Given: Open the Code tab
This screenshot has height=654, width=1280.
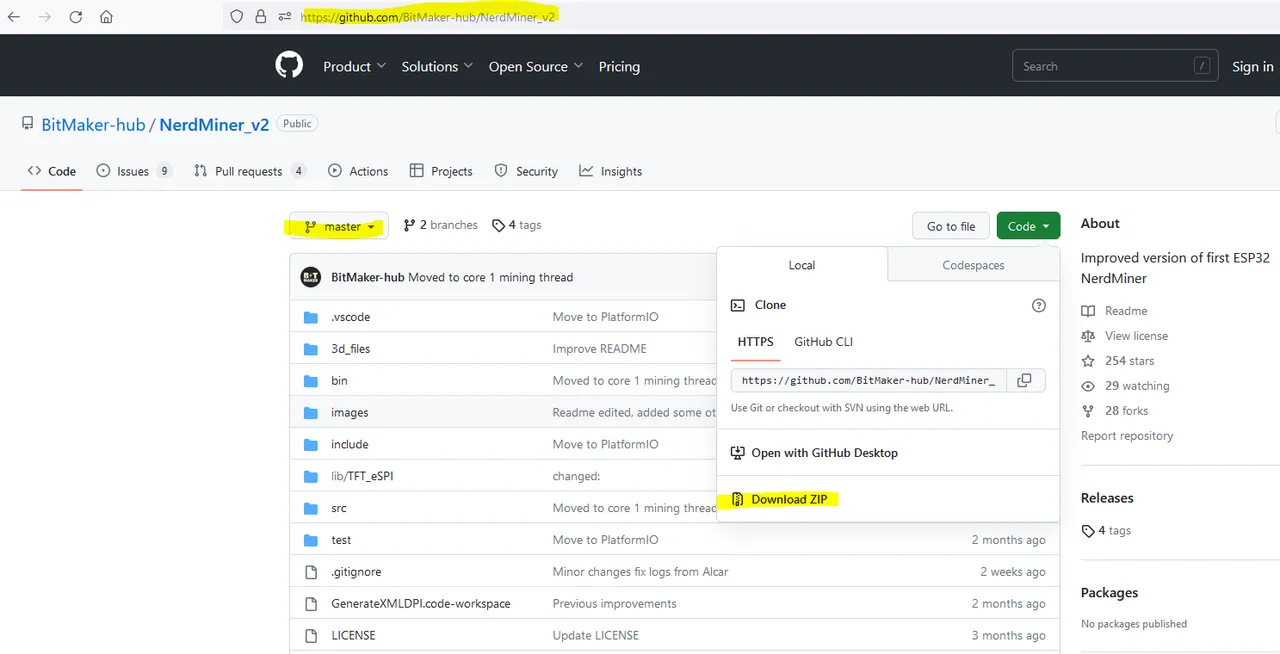Looking at the screenshot, I should click(52, 171).
